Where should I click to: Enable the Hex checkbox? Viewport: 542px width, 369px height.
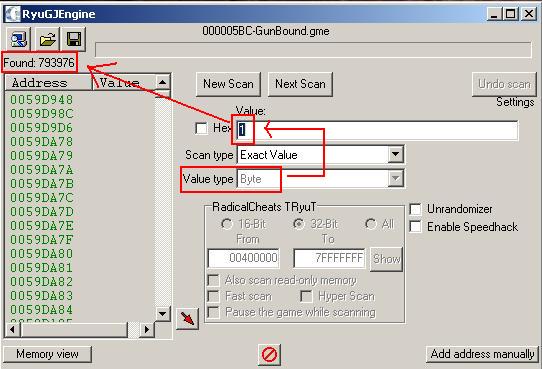point(201,129)
